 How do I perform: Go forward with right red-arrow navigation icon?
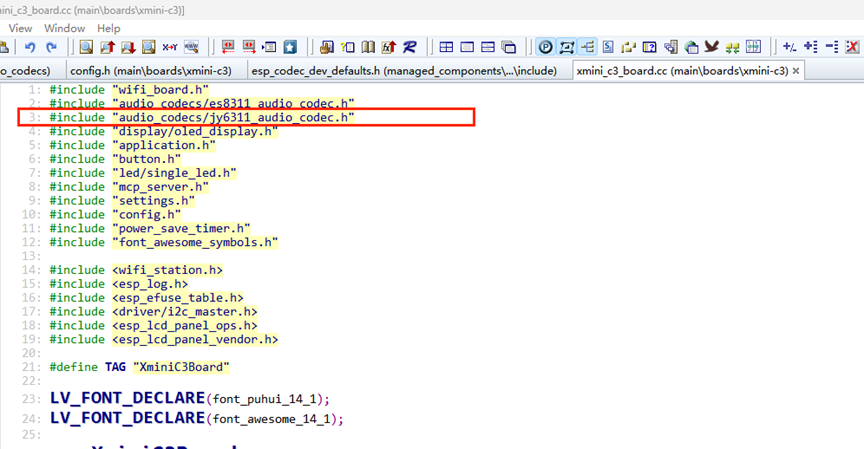click(249, 47)
